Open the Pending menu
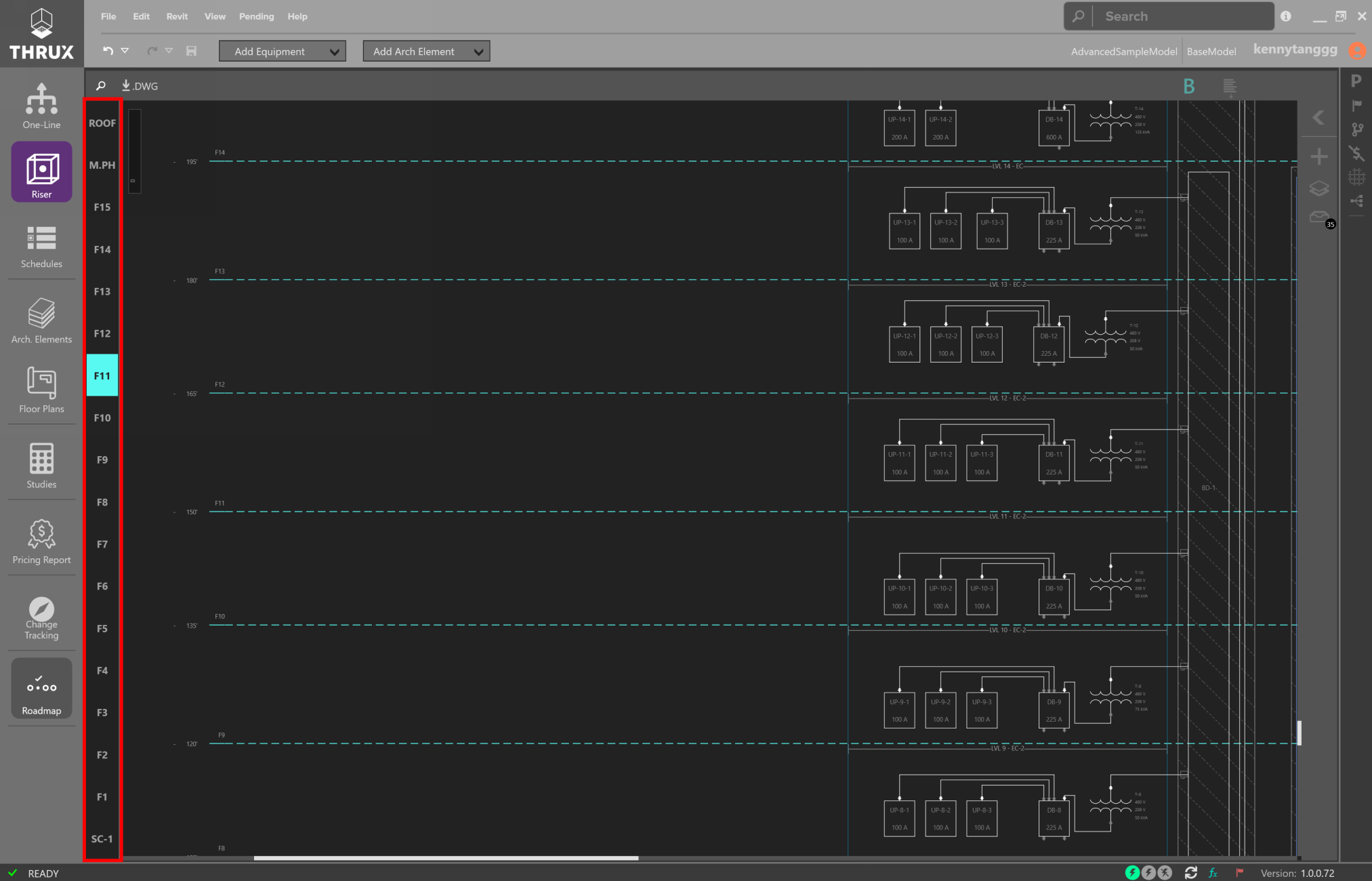Screen dimensions: 1372x881 click(256, 16)
